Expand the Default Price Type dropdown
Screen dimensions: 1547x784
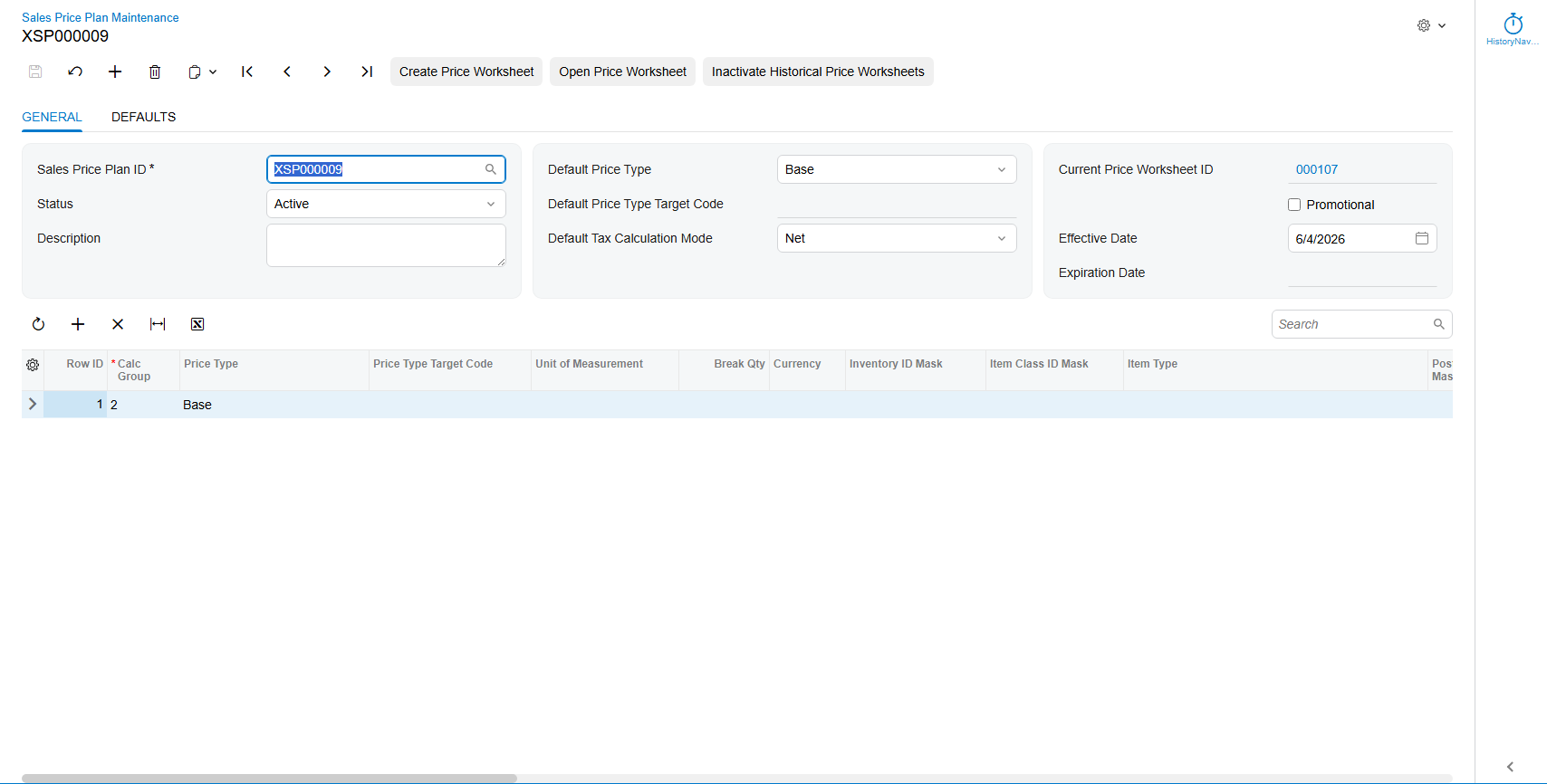tap(1002, 169)
